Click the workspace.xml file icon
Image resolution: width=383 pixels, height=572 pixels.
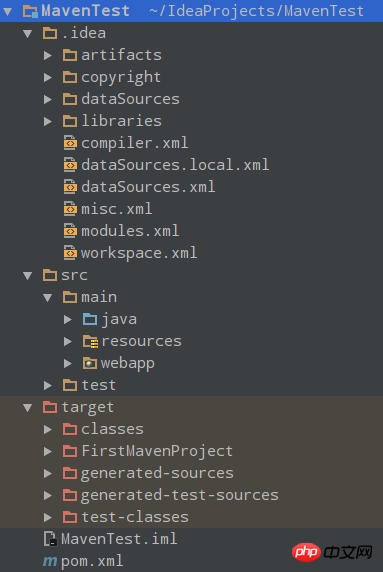(x=70, y=253)
